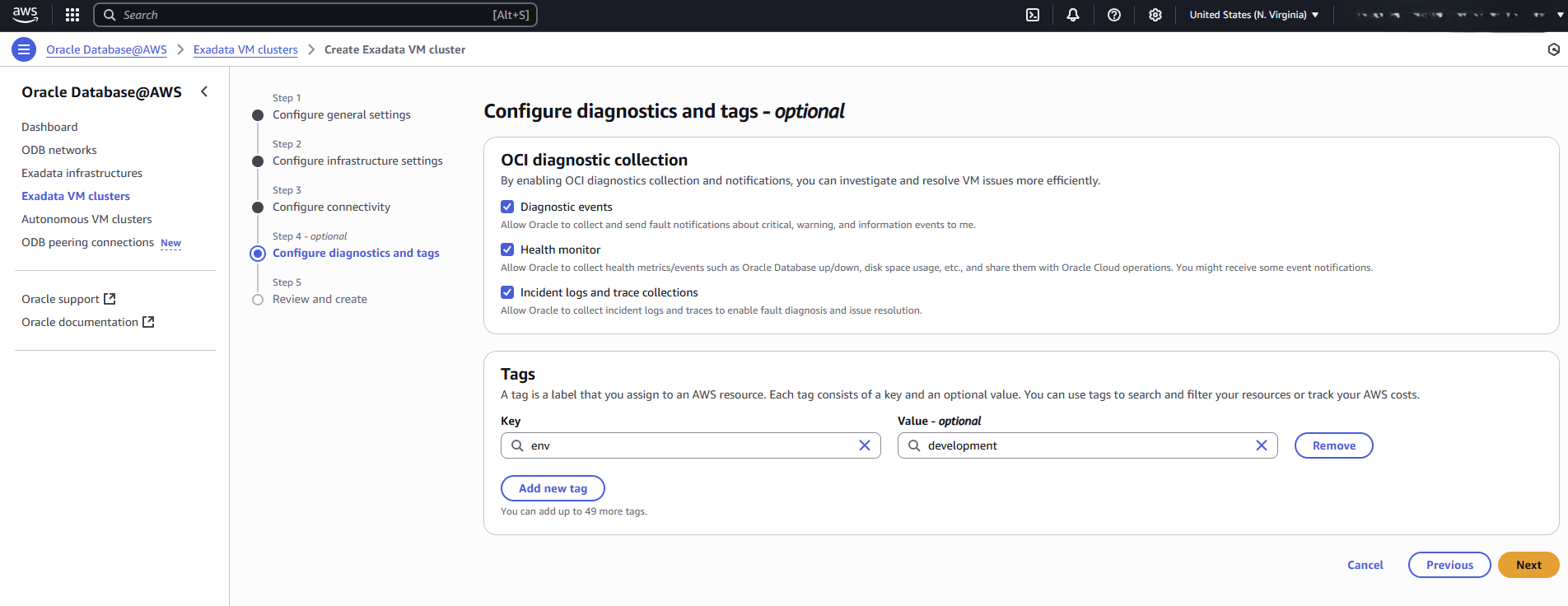Uncheck Incident logs and trace collections
The width and height of the screenshot is (1568, 606).
click(507, 292)
